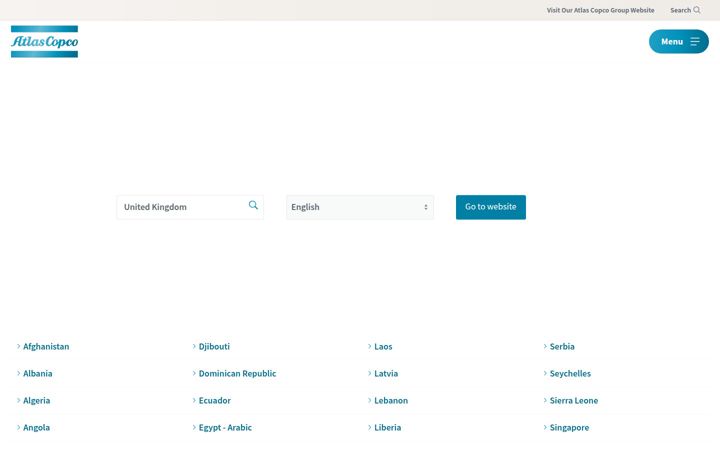Click the United Kingdom country search field

pos(190,207)
